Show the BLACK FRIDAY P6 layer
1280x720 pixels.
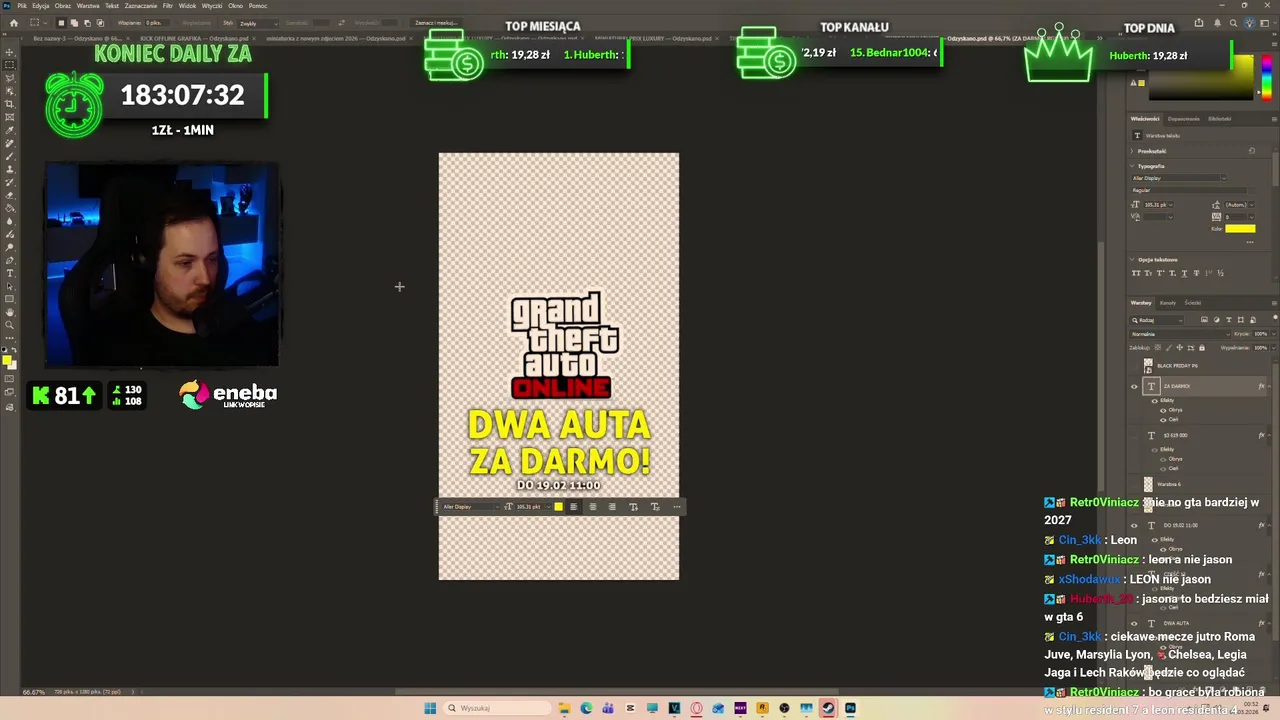click(1134, 366)
